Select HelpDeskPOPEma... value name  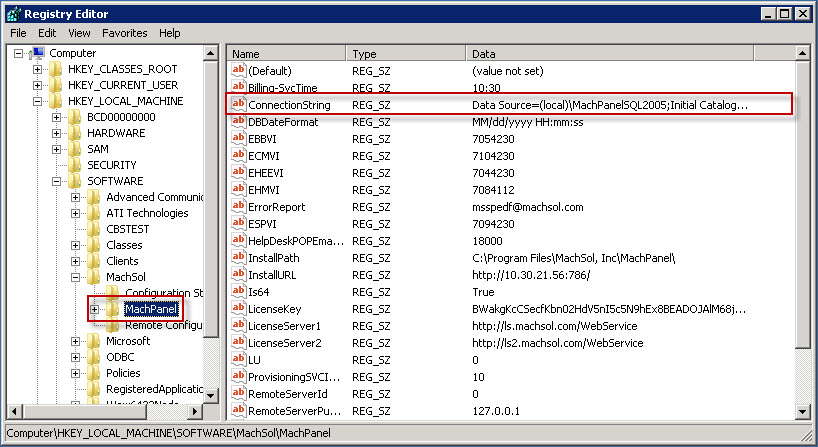coord(296,241)
